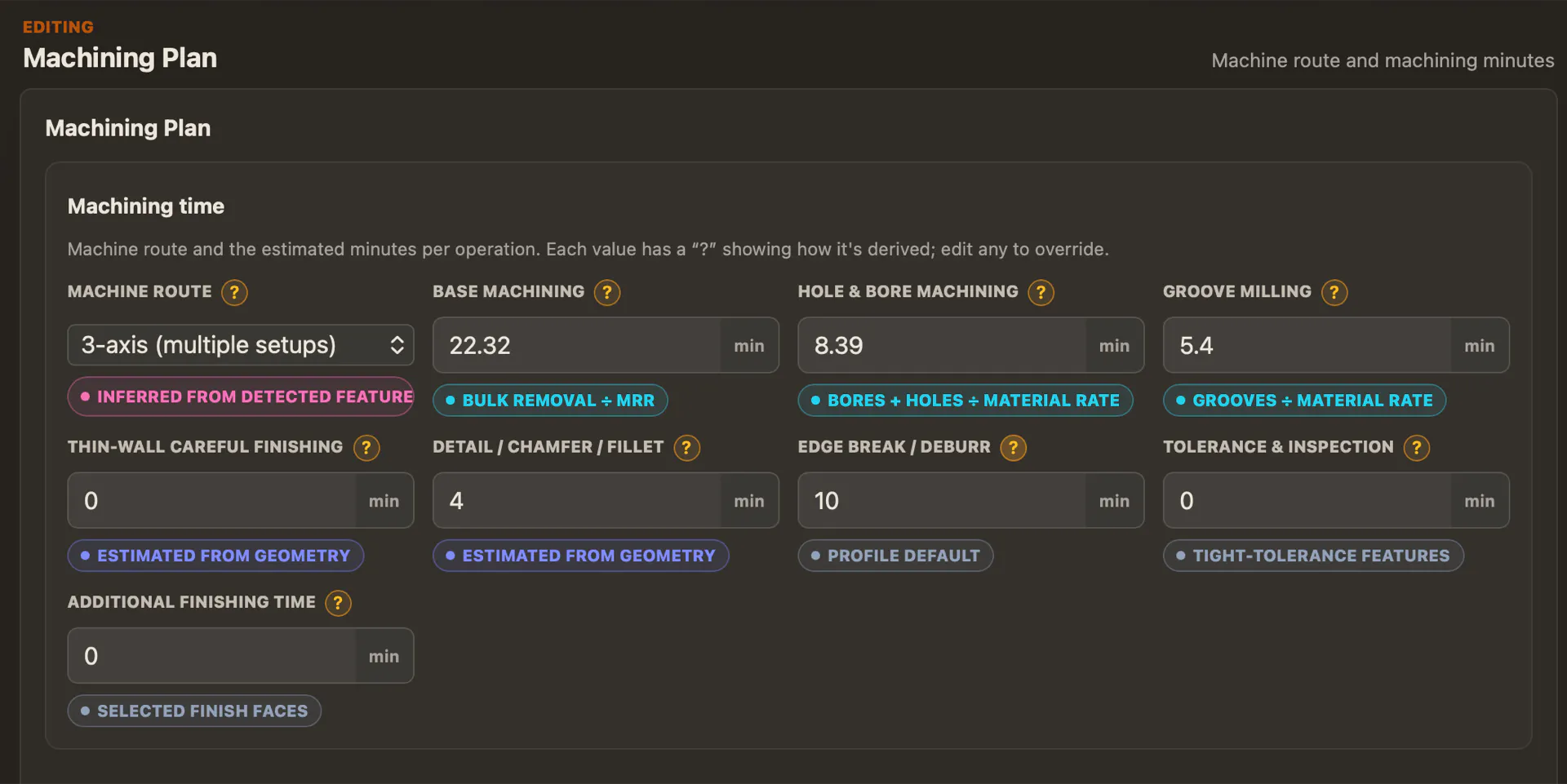Viewport: 1567px width, 784px height.
Task: Show help for Hole & Bore Machining
Action: click(1041, 292)
